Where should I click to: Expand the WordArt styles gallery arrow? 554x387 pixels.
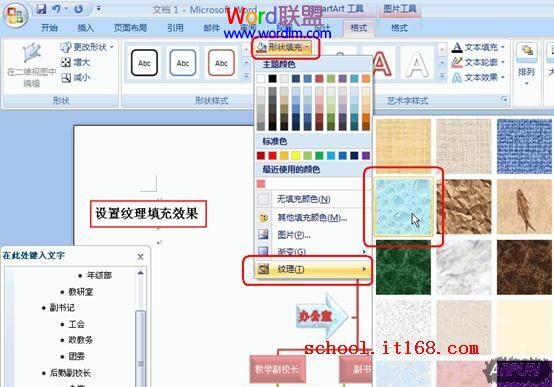(442, 76)
